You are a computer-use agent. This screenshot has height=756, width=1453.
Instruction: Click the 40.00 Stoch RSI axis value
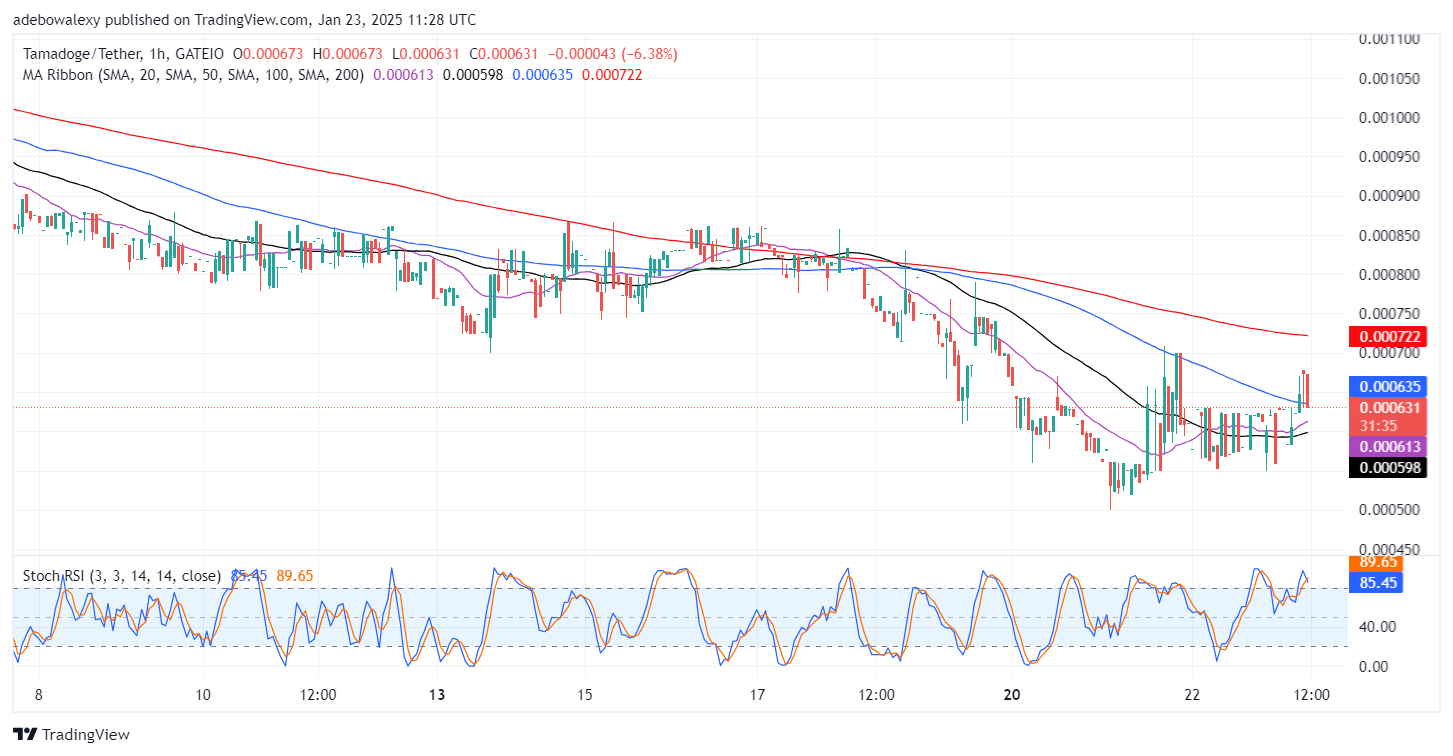[x=1378, y=627]
